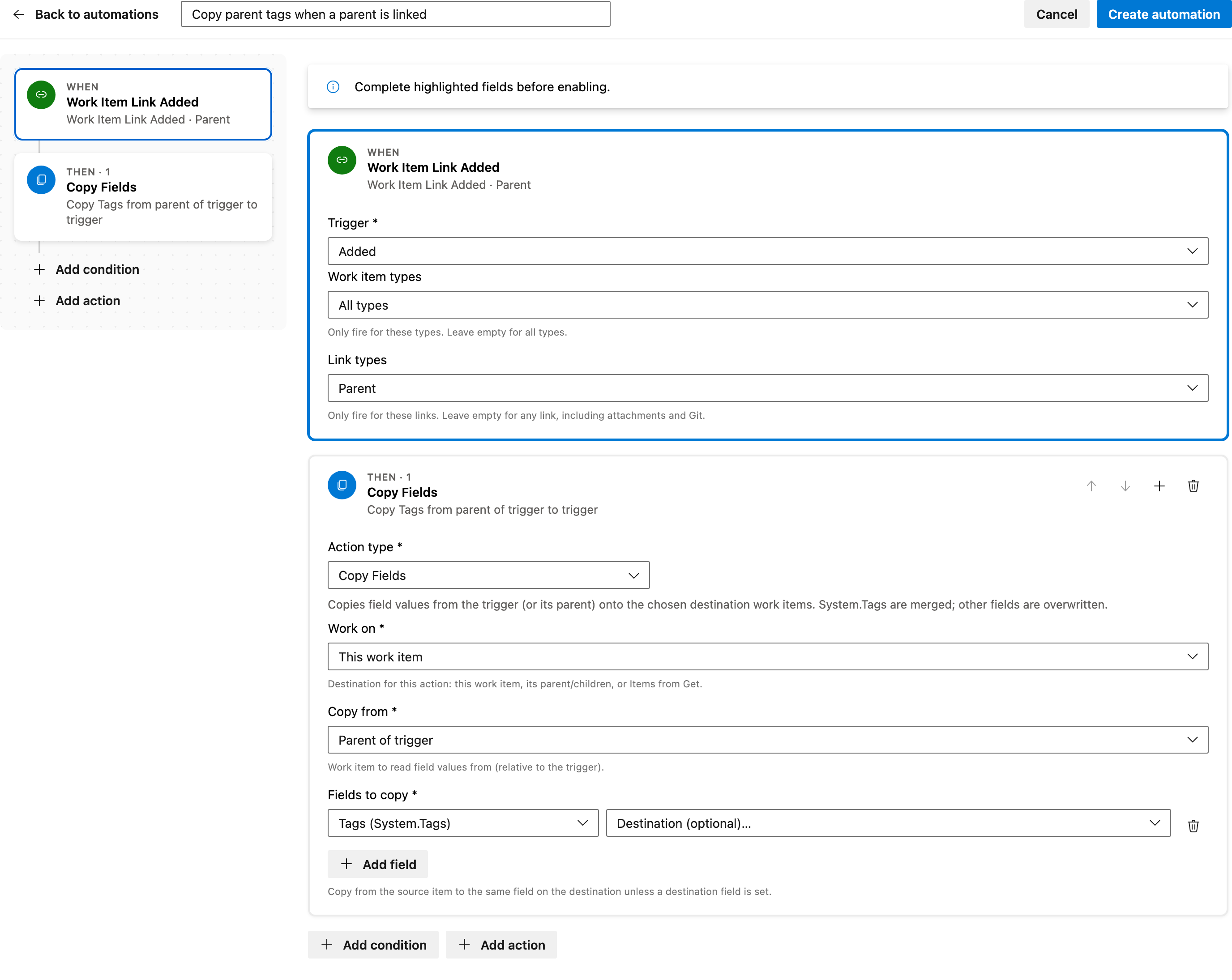The image size is (1232, 980).
Task: Click Add condition in the sidebar
Action: (86, 269)
